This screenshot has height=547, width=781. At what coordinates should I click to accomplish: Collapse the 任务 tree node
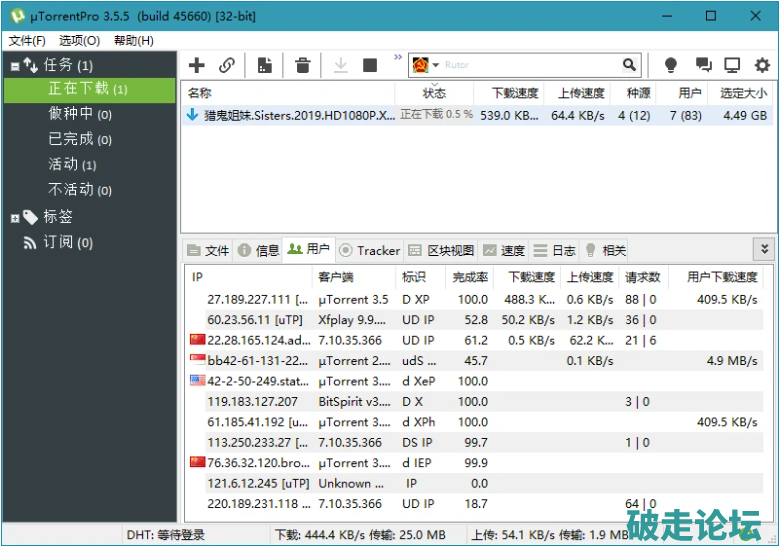coord(15,66)
